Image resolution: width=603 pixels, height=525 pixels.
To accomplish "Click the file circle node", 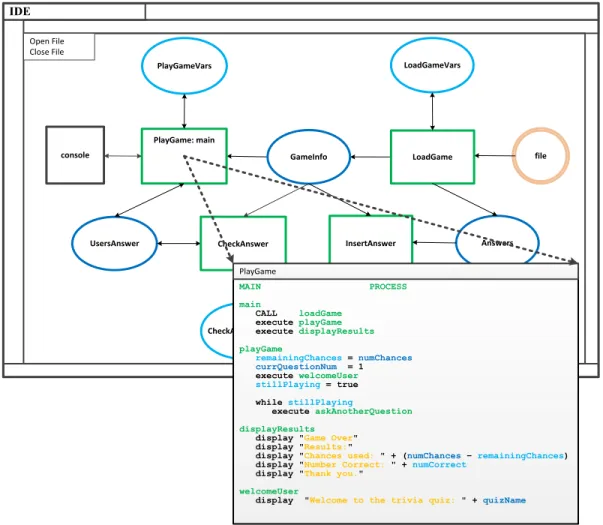I will 540,156.
